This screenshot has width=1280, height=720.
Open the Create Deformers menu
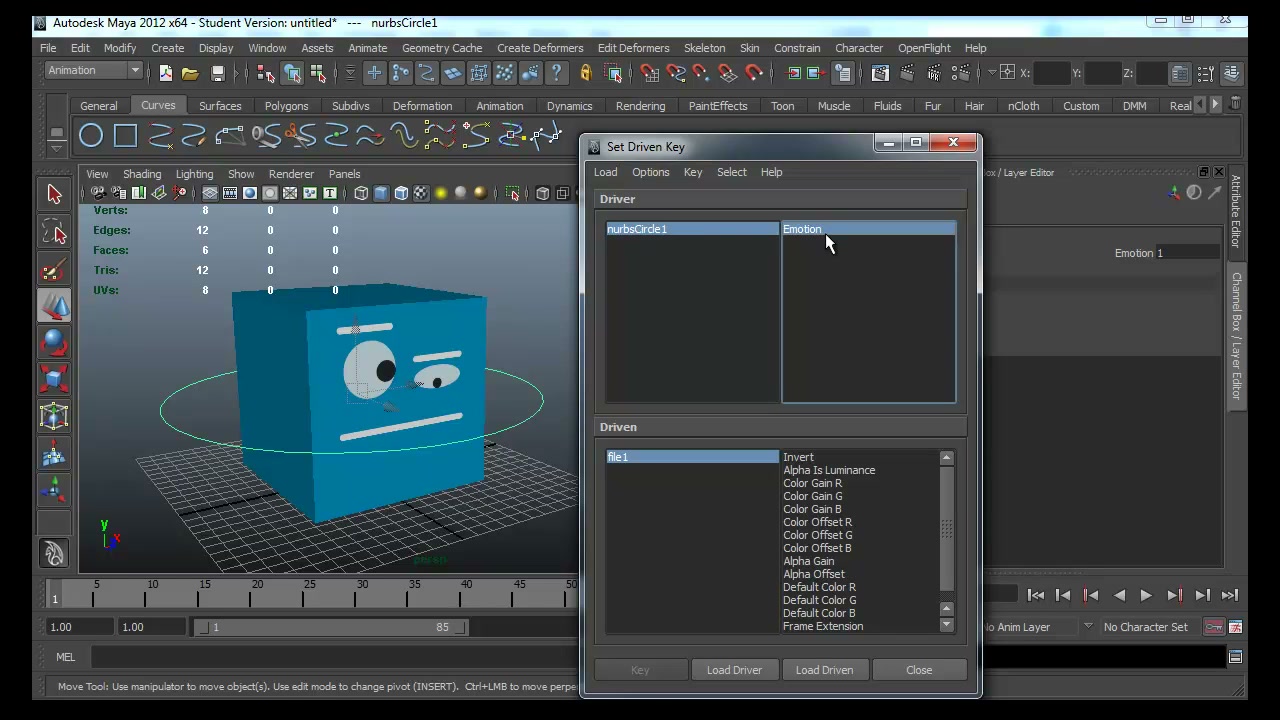(540, 48)
